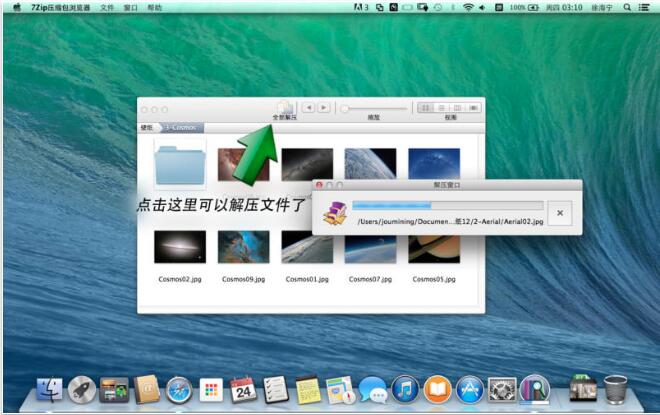660x415 pixels.
Task: Open App Store icon in Dock
Action: 470,389
